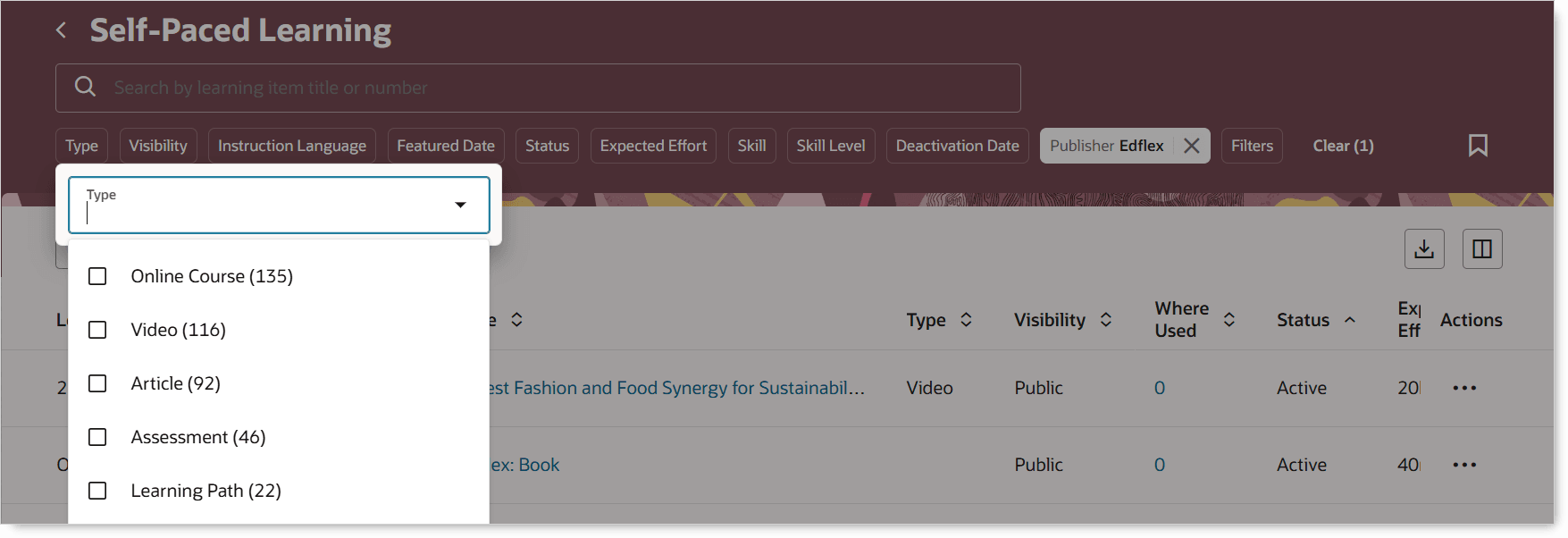Open the column layout icon
This screenshot has width=1568, height=538.
click(x=1482, y=249)
